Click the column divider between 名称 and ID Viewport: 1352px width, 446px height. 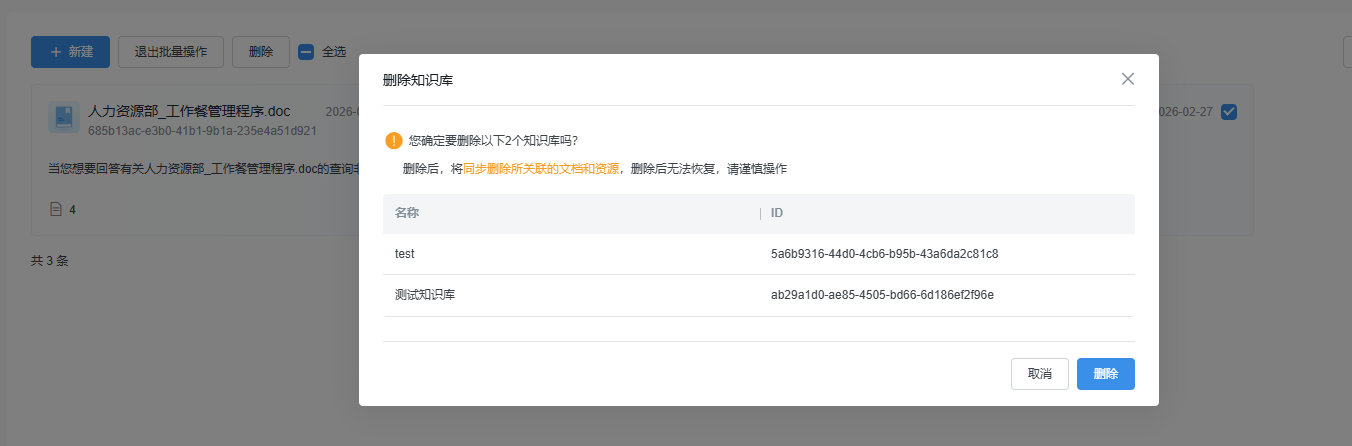click(x=760, y=213)
